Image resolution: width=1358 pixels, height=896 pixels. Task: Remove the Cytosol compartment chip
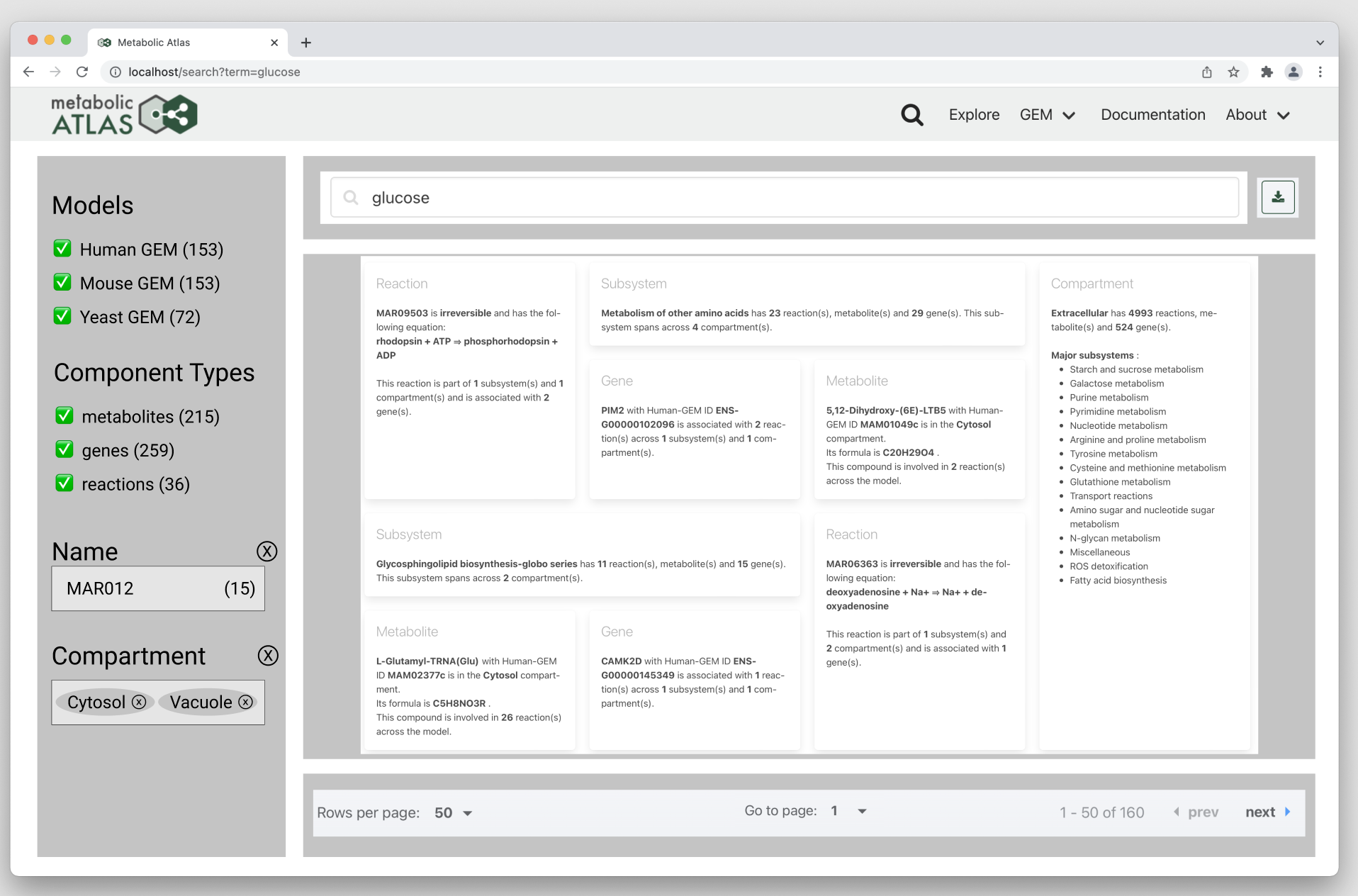point(140,702)
